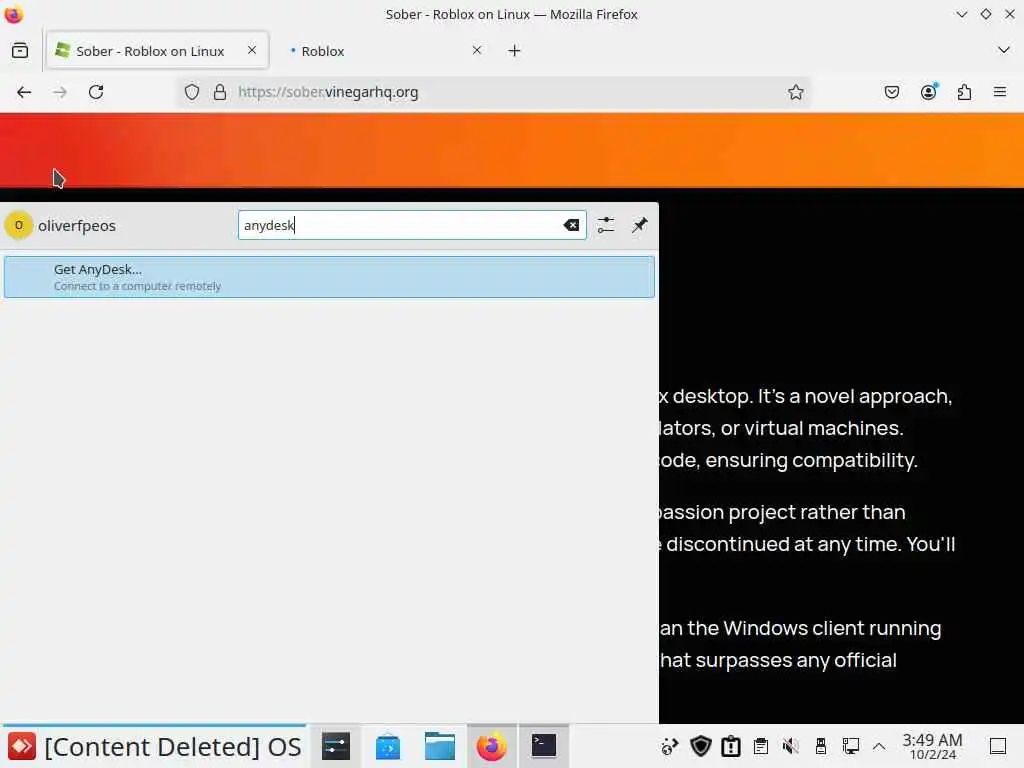
Task: Maximize the Firefox window with diamond button
Action: point(985,14)
